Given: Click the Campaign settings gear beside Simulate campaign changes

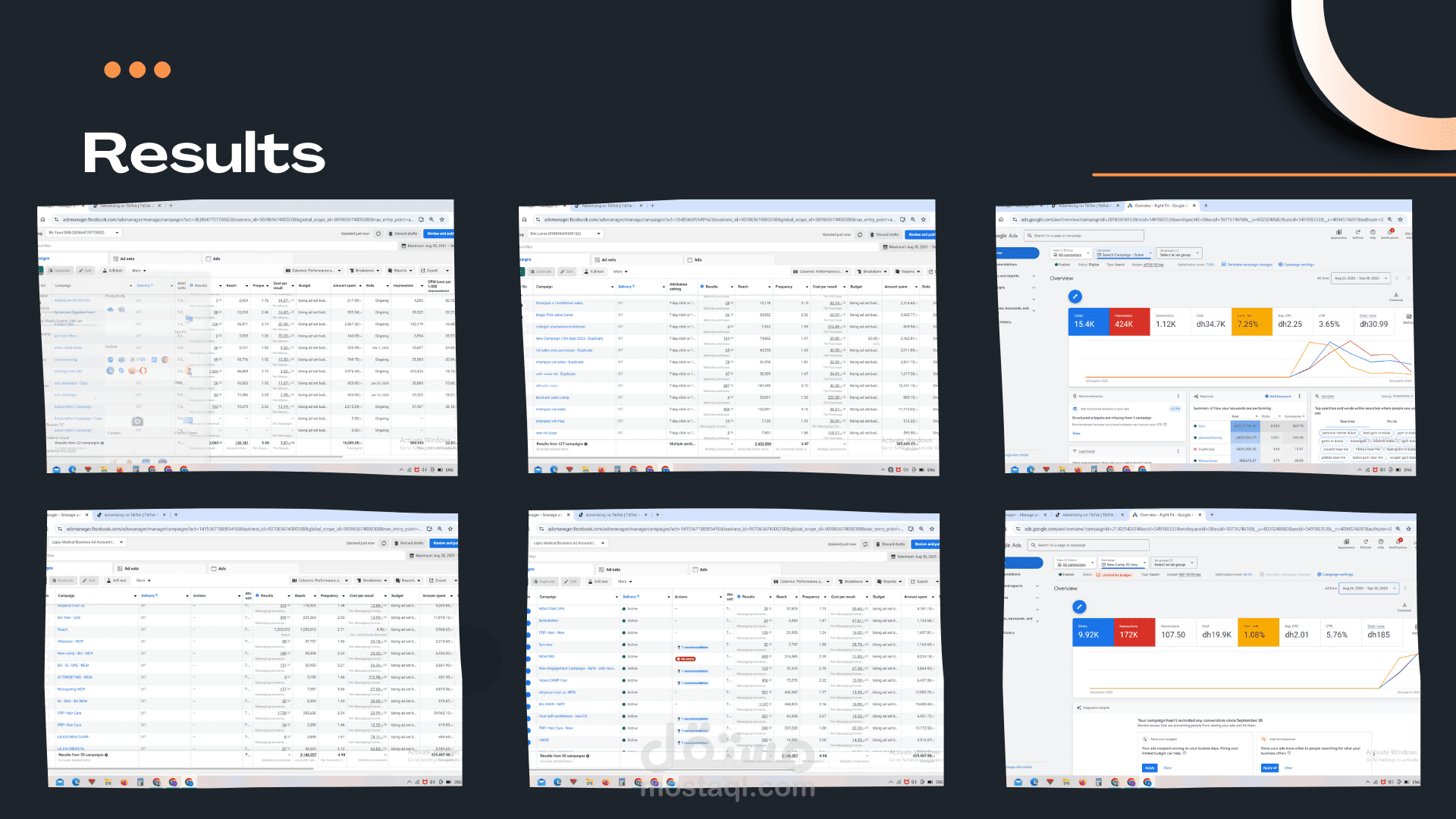Looking at the screenshot, I should click(1280, 265).
